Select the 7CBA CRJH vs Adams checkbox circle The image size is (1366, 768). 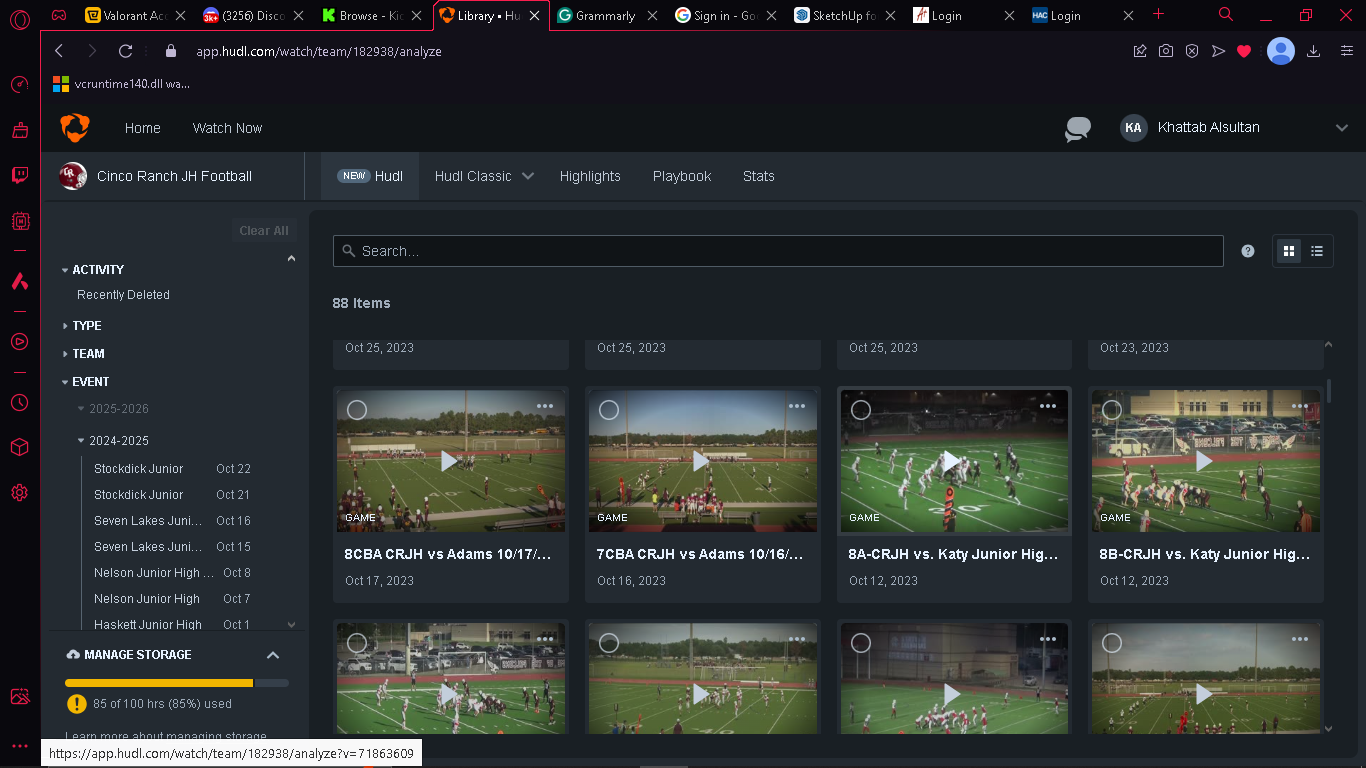pyautogui.click(x=609, y=410)
